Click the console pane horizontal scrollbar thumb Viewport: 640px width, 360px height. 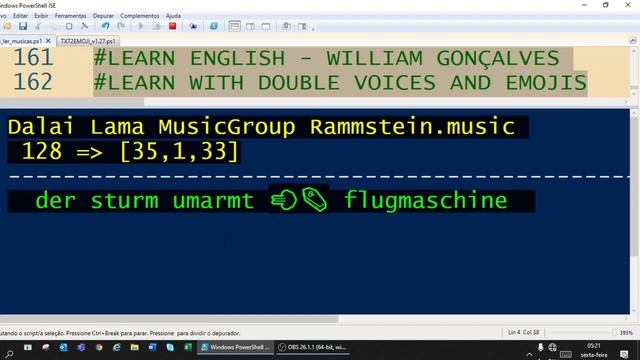click(x=169, y=319)
